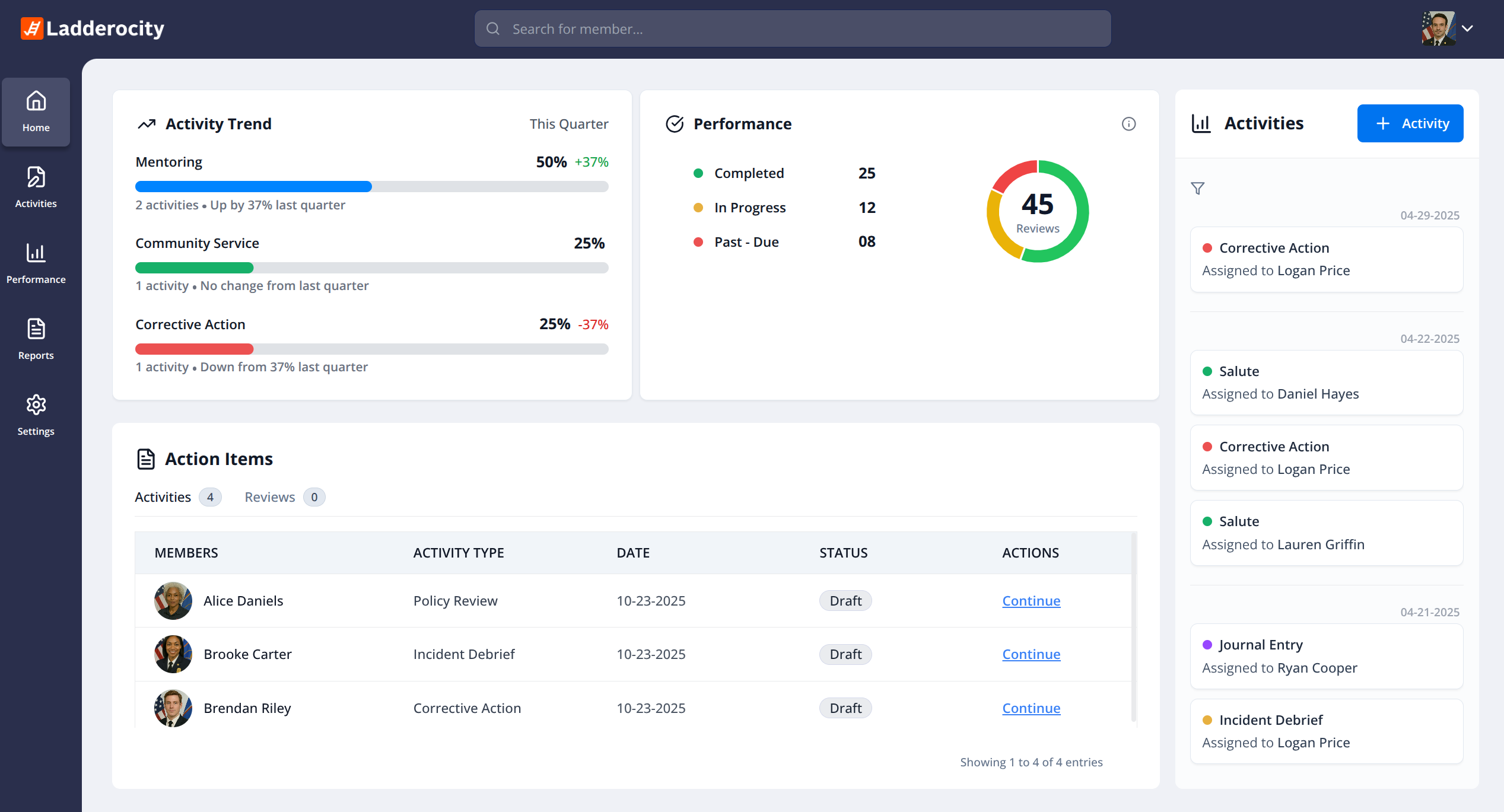The width and height of the screenshot is (1504, 812).
Task: Click the user profile avatar
Action: pos(1438,28)
